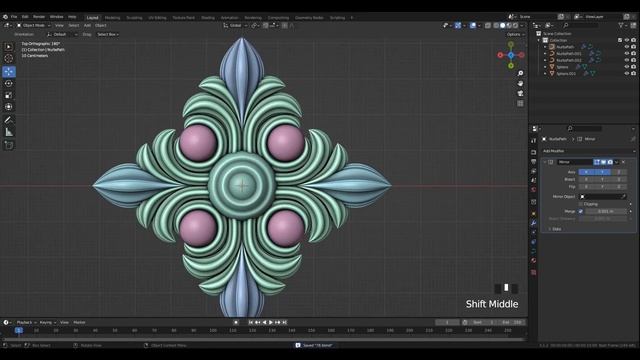
Task: Select the Measure tool
Action: pos(9,132)
